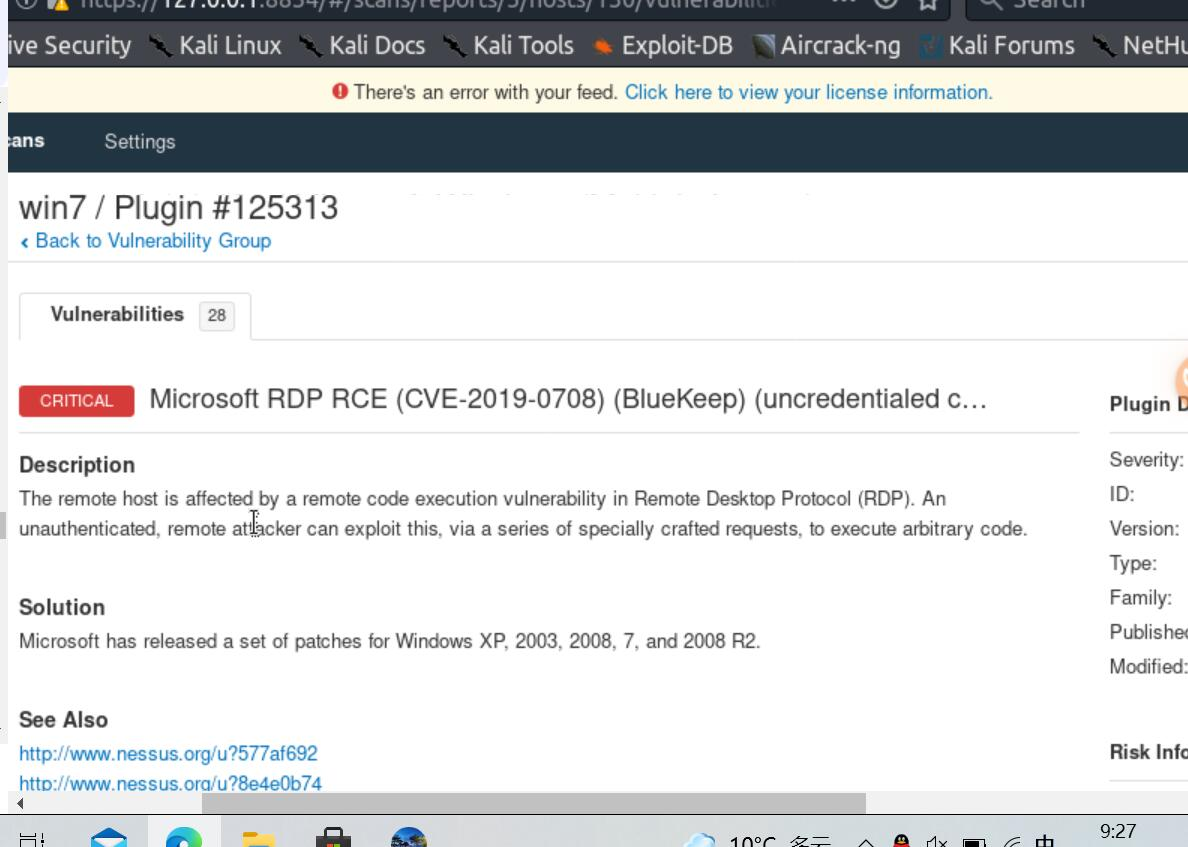Screen dimensions: 1188x847
Task: Open the Settings navigation item
Action: tap(139, 142)
